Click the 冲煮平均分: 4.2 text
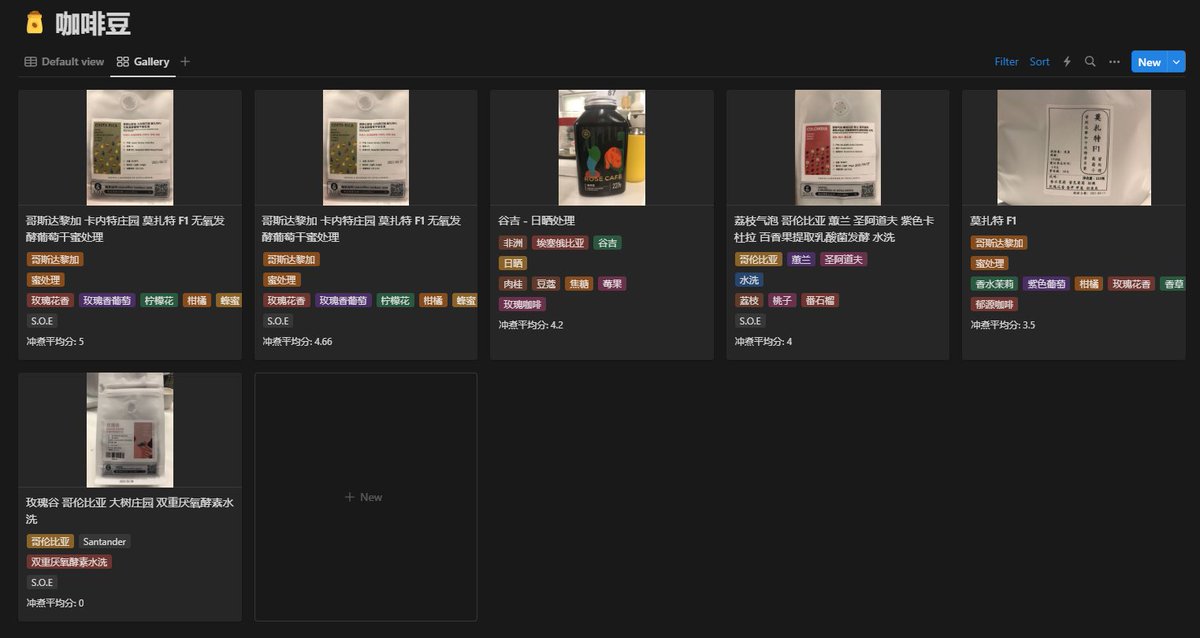 [x=531, y=325]
